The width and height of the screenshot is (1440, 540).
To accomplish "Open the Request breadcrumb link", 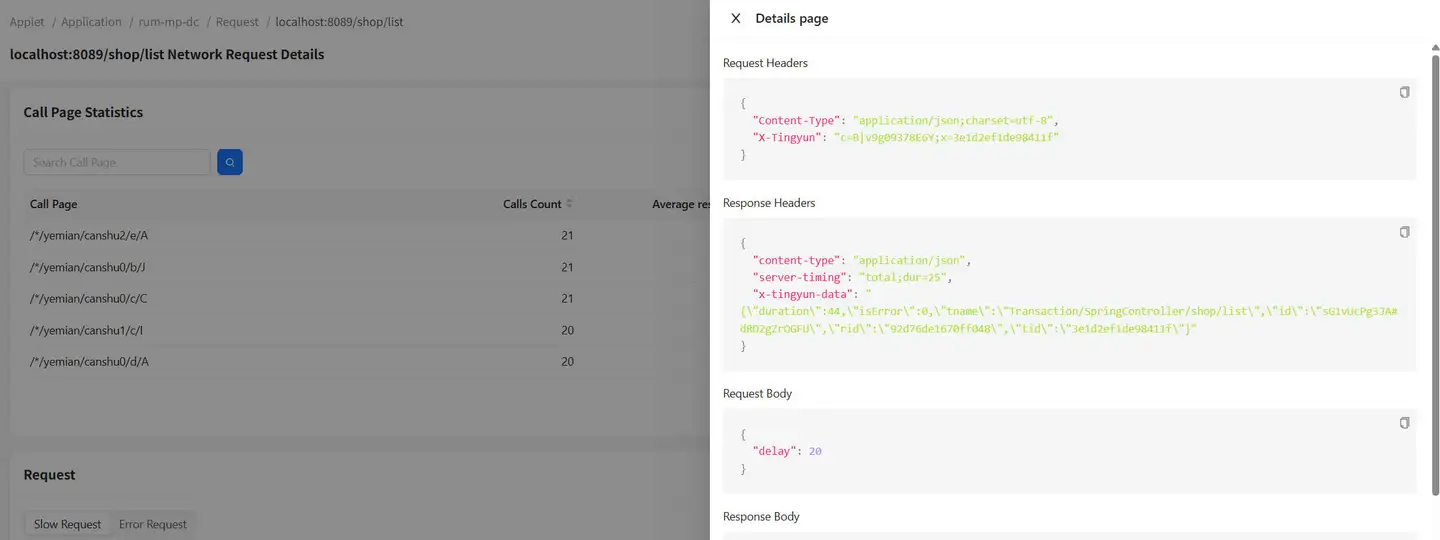I will 237,22.
